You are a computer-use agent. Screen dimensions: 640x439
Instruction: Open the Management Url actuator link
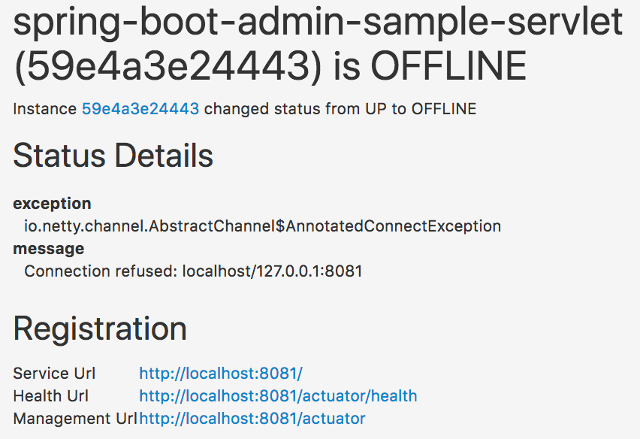(x=252, y=418)
